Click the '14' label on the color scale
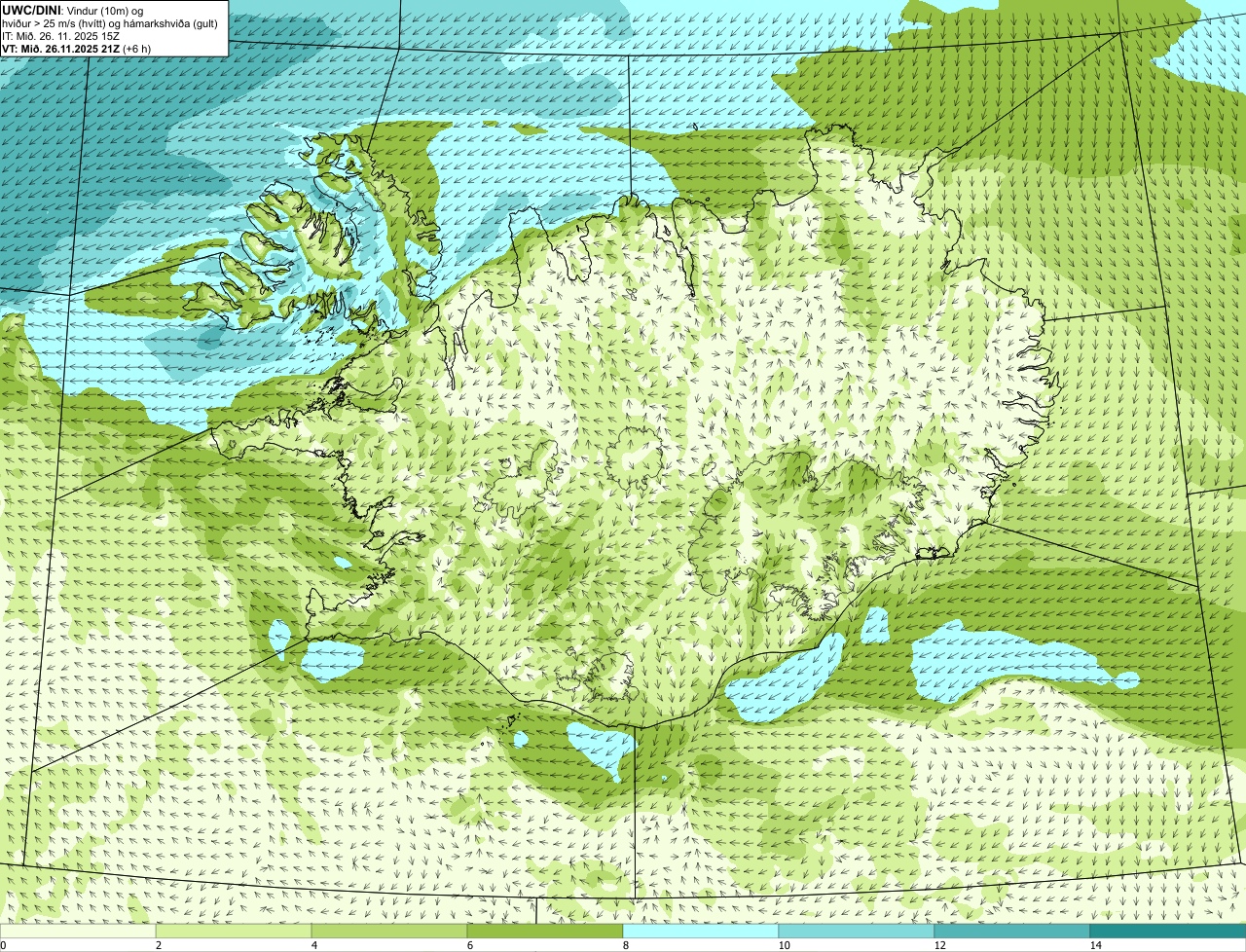 [x=1095, y=945]
